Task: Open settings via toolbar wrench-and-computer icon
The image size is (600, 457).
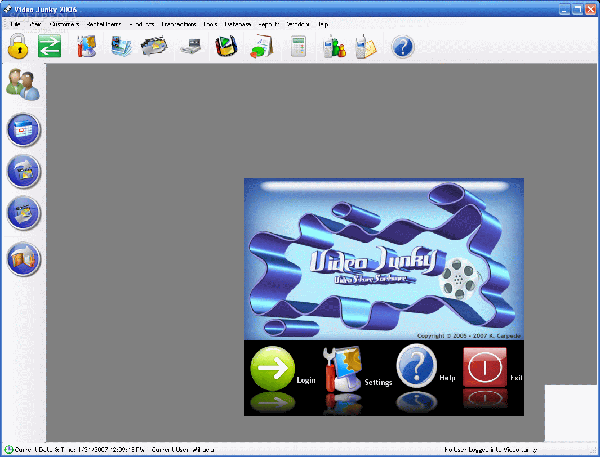Action: coord(86,46)
